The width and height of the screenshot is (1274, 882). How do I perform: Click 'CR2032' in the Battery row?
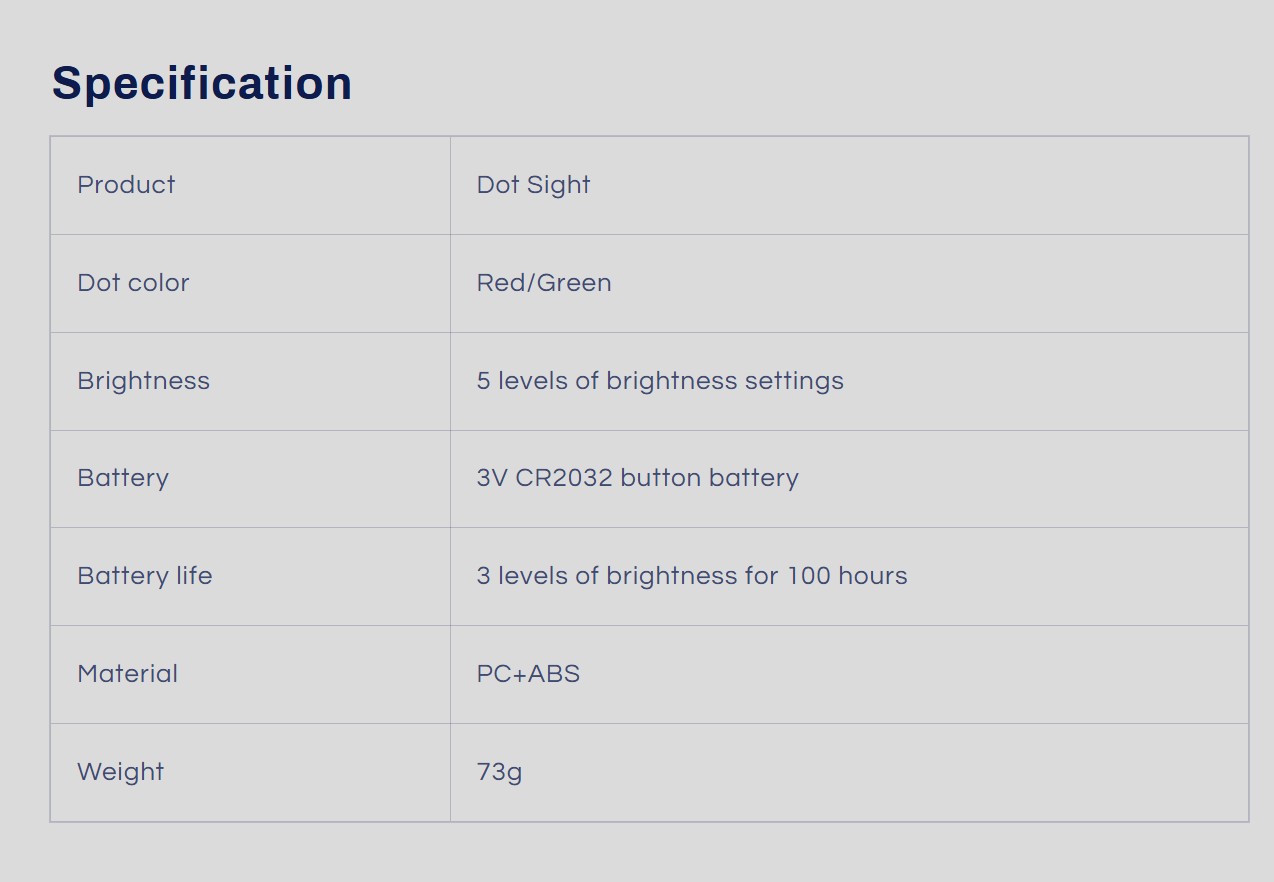click(x=564, y=478)
